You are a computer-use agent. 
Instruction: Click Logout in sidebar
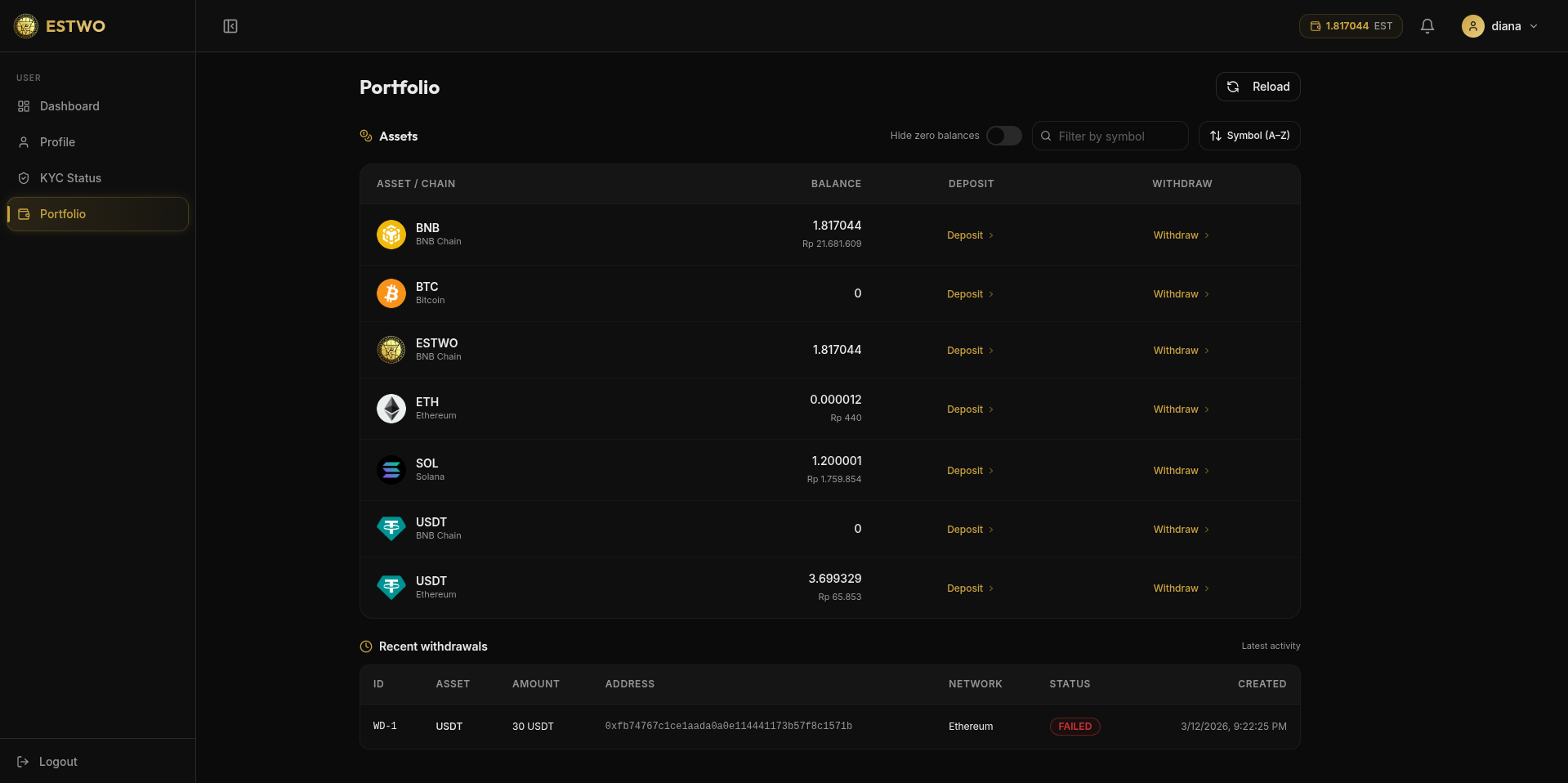click(x=47, y=762)
